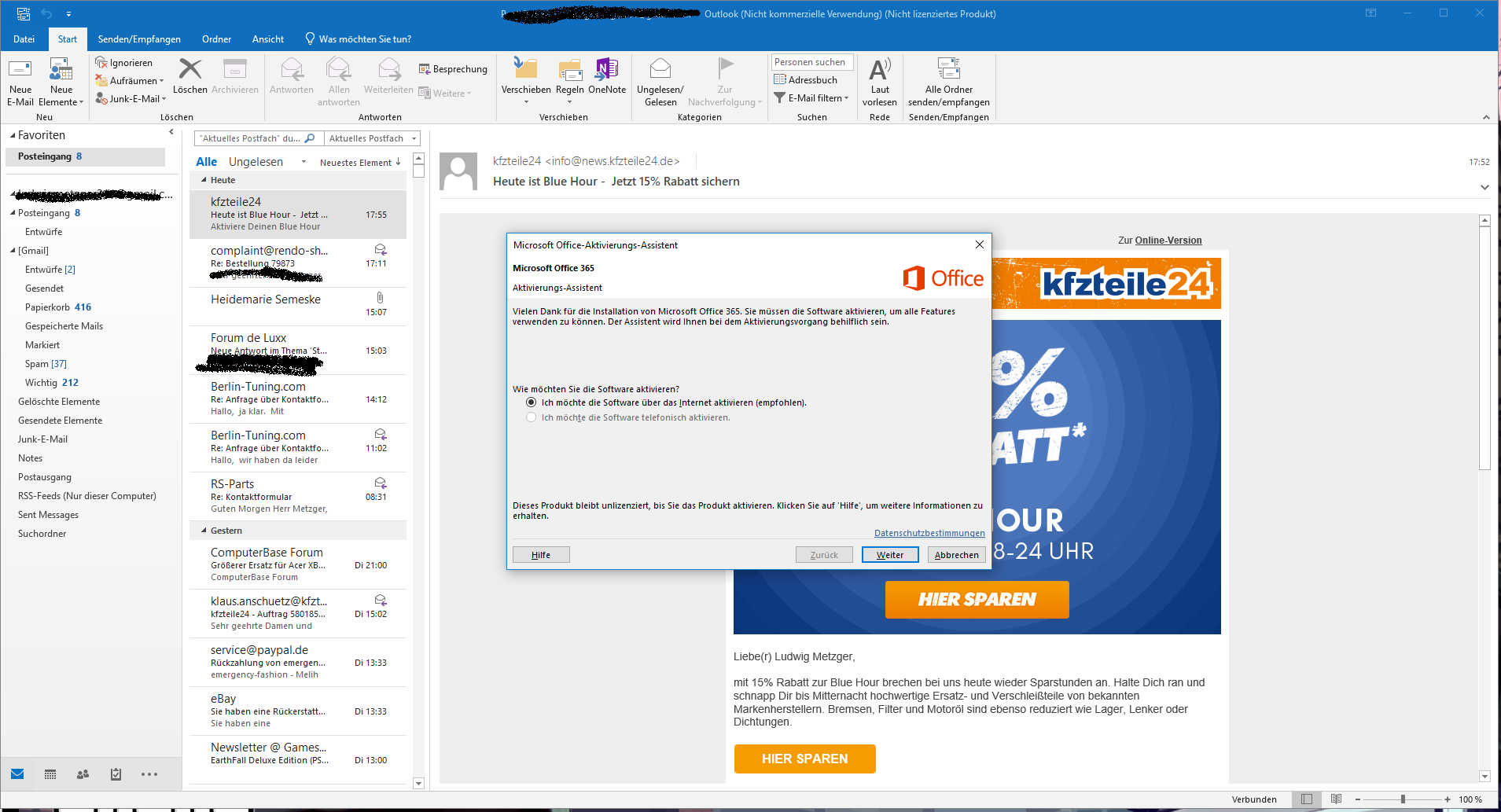The width and height of the screenshot is (1501, 812).
Task: Minimize the folder pane arrow
Action: (x=171, y=132)
